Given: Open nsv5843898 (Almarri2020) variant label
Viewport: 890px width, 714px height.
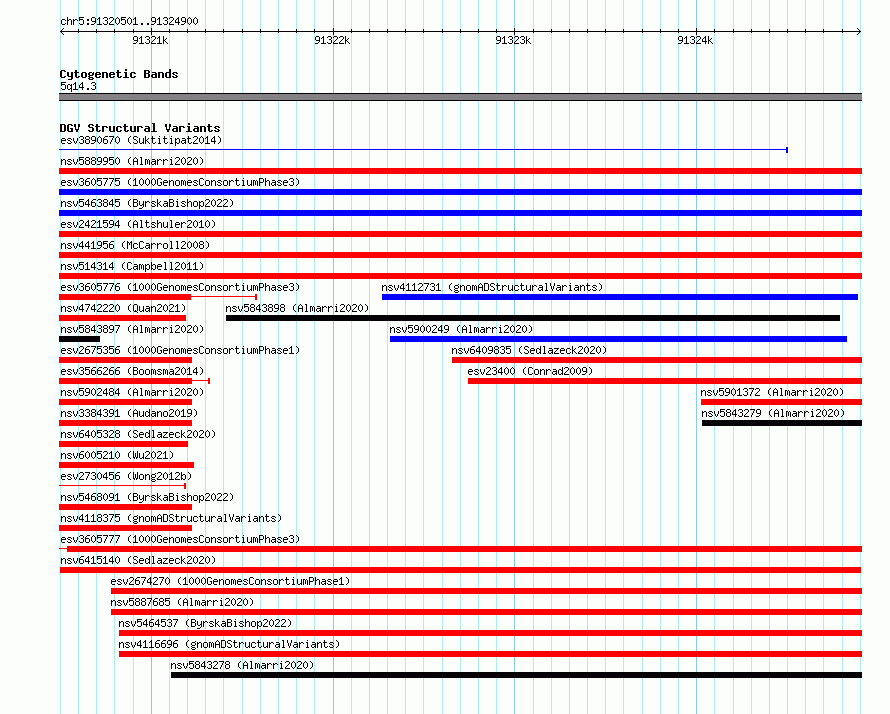Looking at the screenshot, I should (297, 308).
